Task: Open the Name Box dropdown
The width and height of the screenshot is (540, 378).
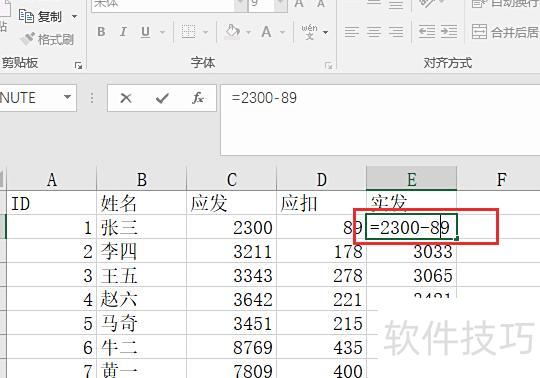Action: click(68, 97)
